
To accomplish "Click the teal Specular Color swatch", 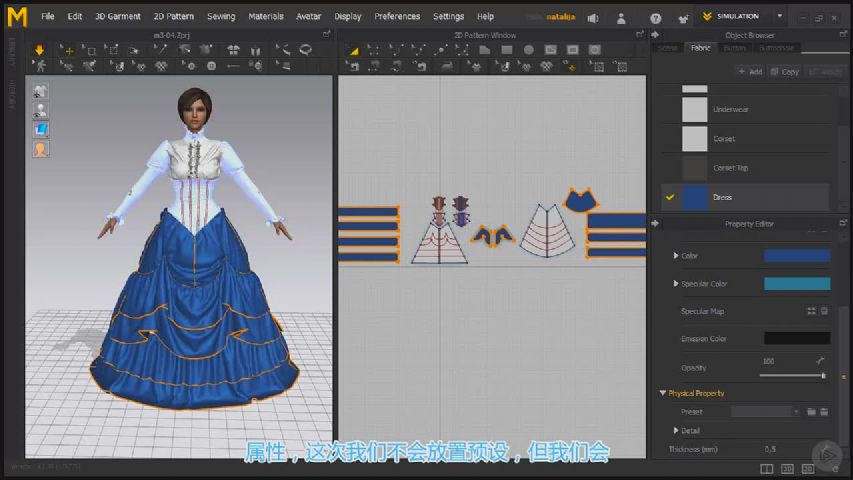I will coord(797,284).
